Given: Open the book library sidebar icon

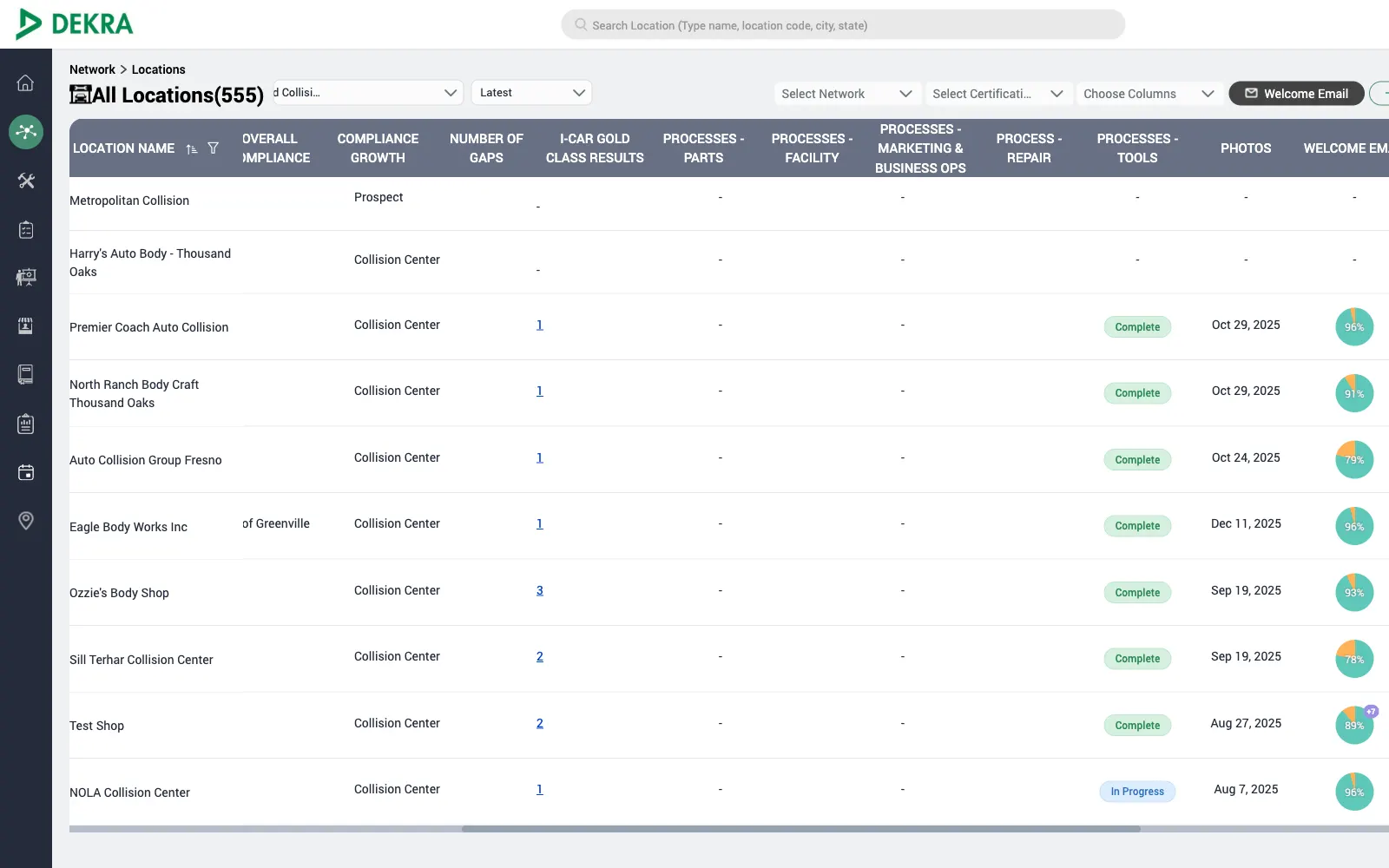Looking at the screenshot, I should pos(26,374).
